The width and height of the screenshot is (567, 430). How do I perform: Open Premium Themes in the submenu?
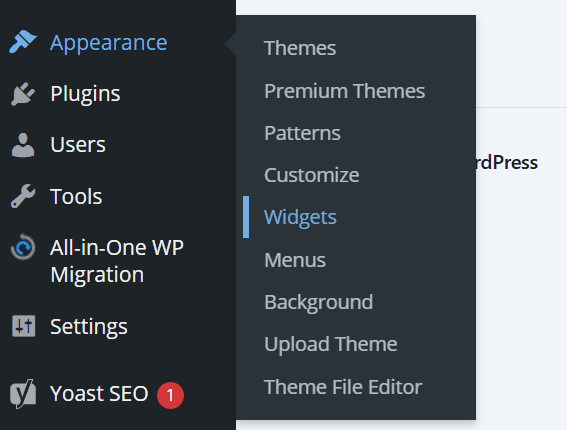(345, 91)
